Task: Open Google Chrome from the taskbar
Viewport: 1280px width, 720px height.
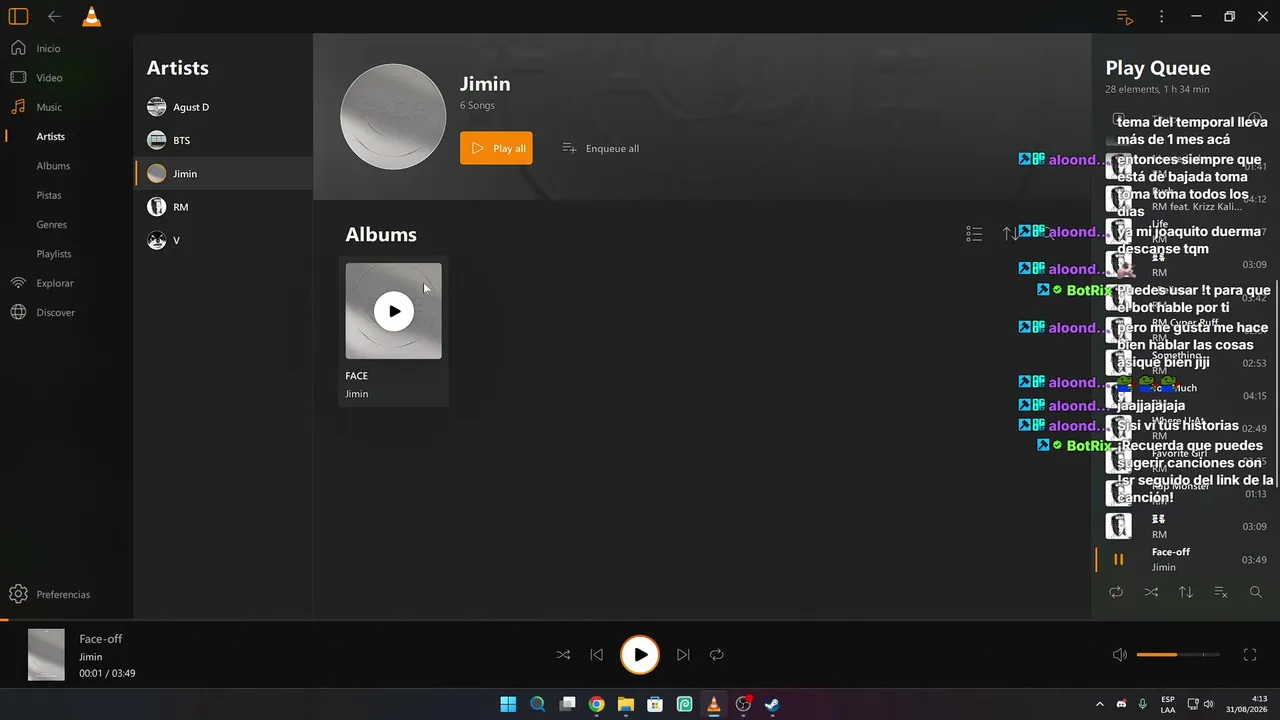Action: (x=596, y=704)
